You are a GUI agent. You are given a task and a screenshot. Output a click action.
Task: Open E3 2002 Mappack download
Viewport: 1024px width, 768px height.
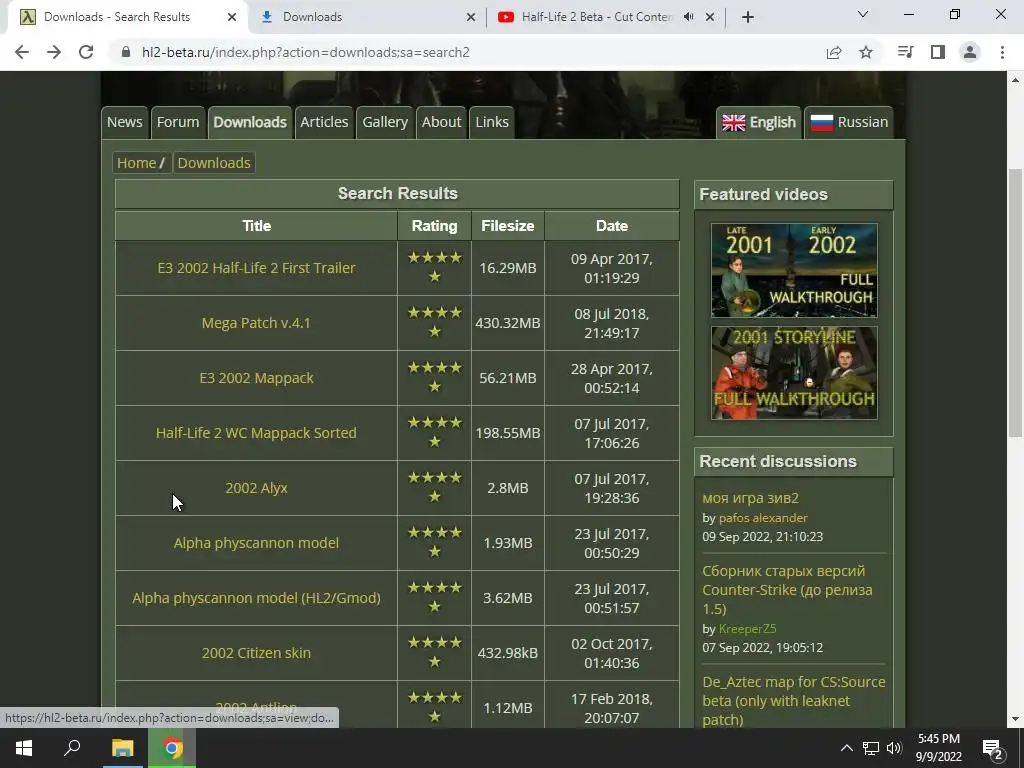(x=256, y=377)
